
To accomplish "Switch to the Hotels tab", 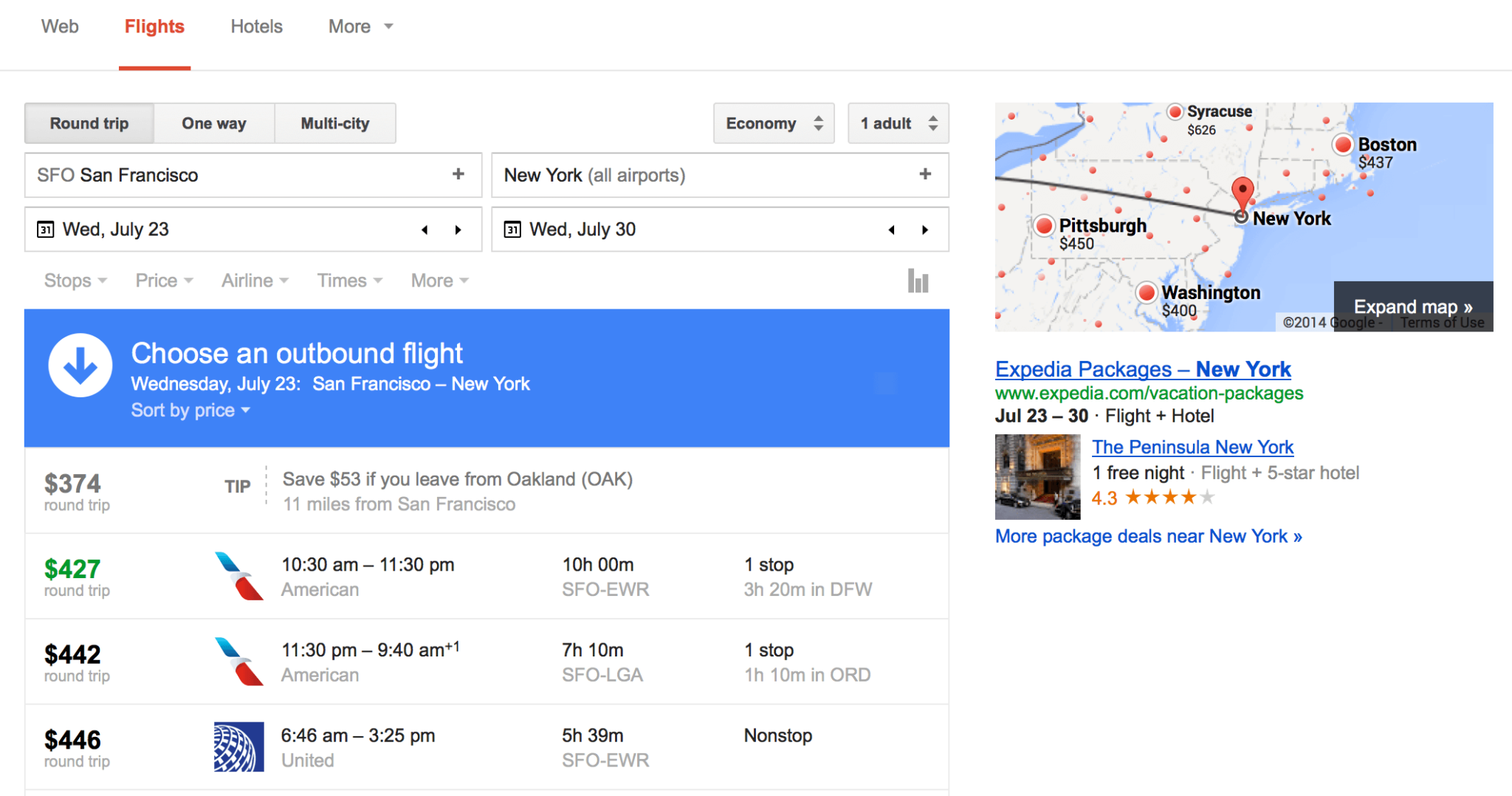I will [x=256, y=26].
